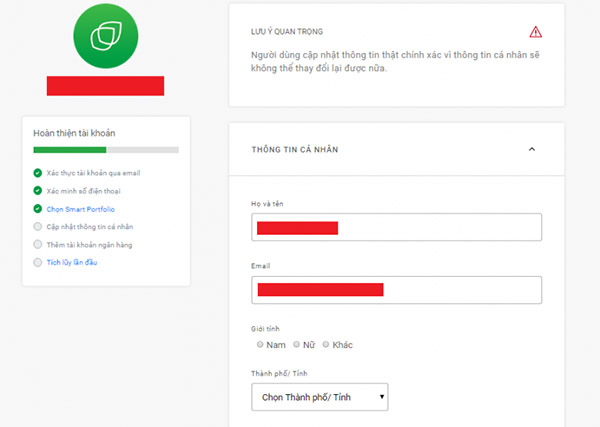Click the Thông tin cá nhân section header

295,149
